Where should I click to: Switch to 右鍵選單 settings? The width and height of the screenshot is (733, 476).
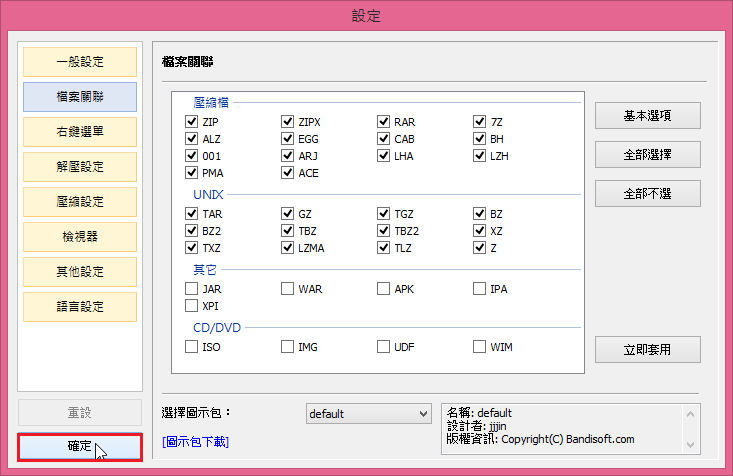coord(80,132)
